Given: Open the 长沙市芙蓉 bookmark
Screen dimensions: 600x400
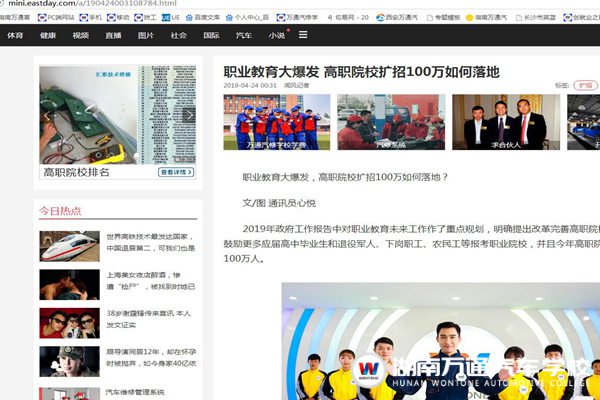Looking at the screenshot, I should (536, 17).
